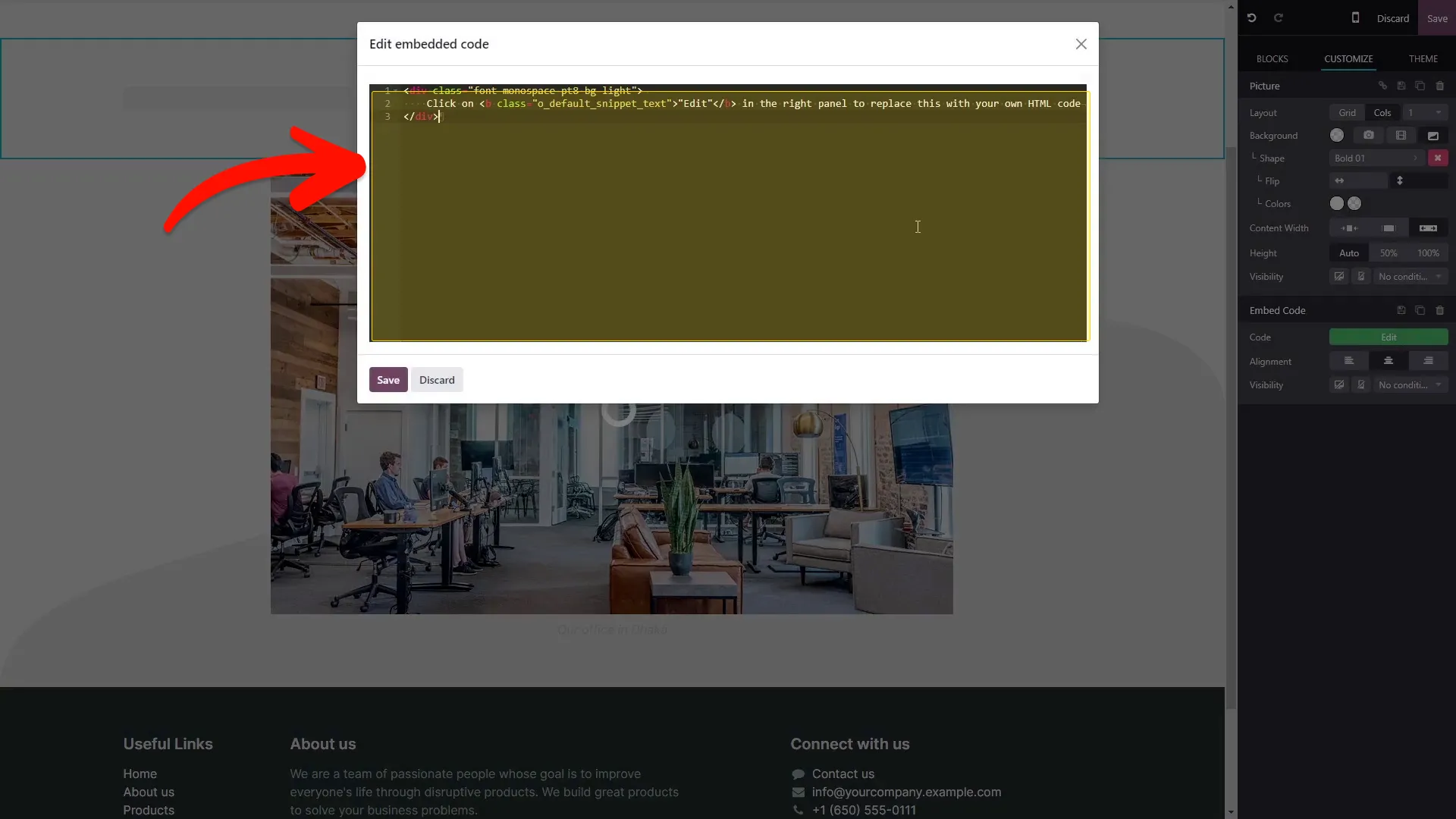
Task: Select Grid layout option
Action: (x=1347, y=112)
